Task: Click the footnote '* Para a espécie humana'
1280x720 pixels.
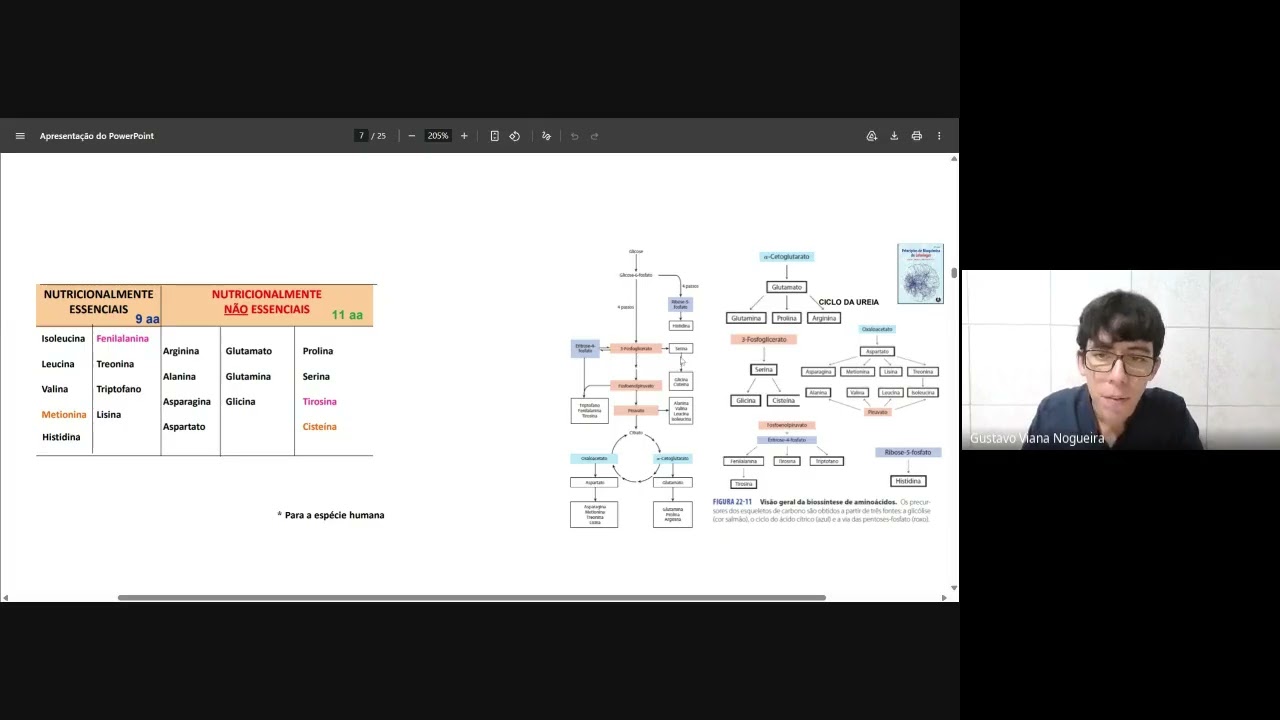Action: 331,515
